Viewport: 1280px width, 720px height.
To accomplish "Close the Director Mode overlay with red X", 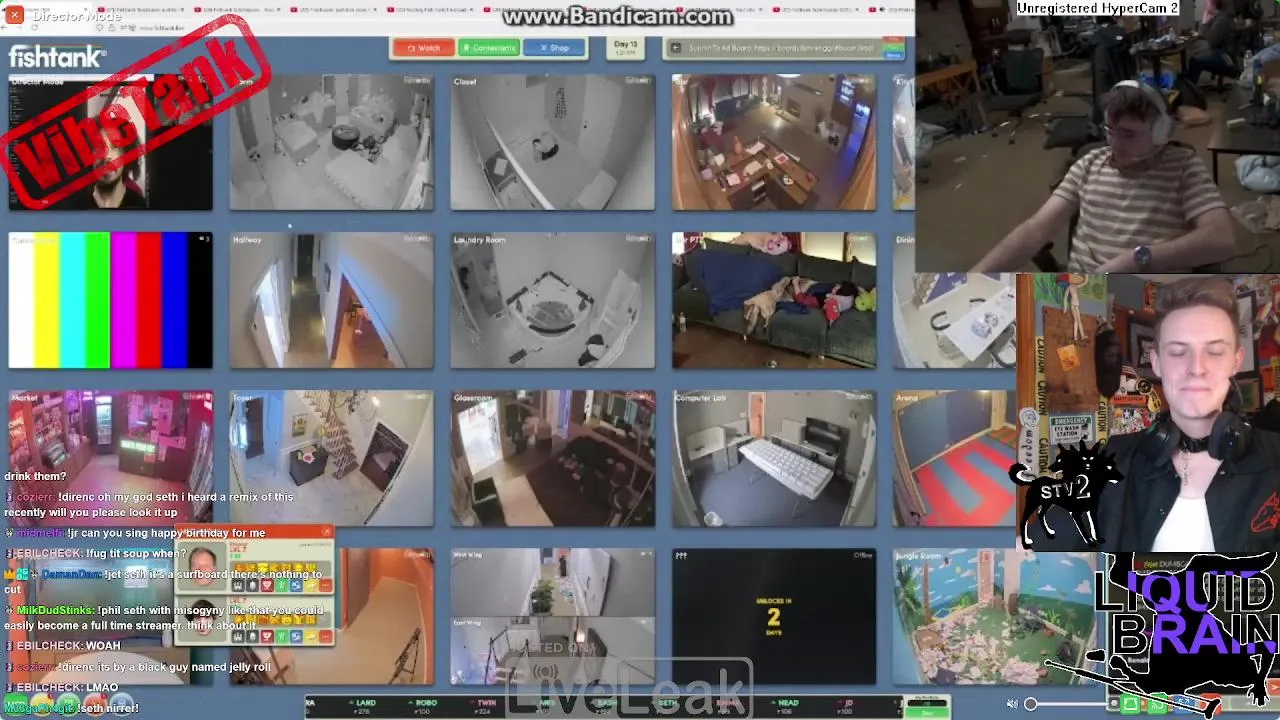I will (x=14, y=15).
